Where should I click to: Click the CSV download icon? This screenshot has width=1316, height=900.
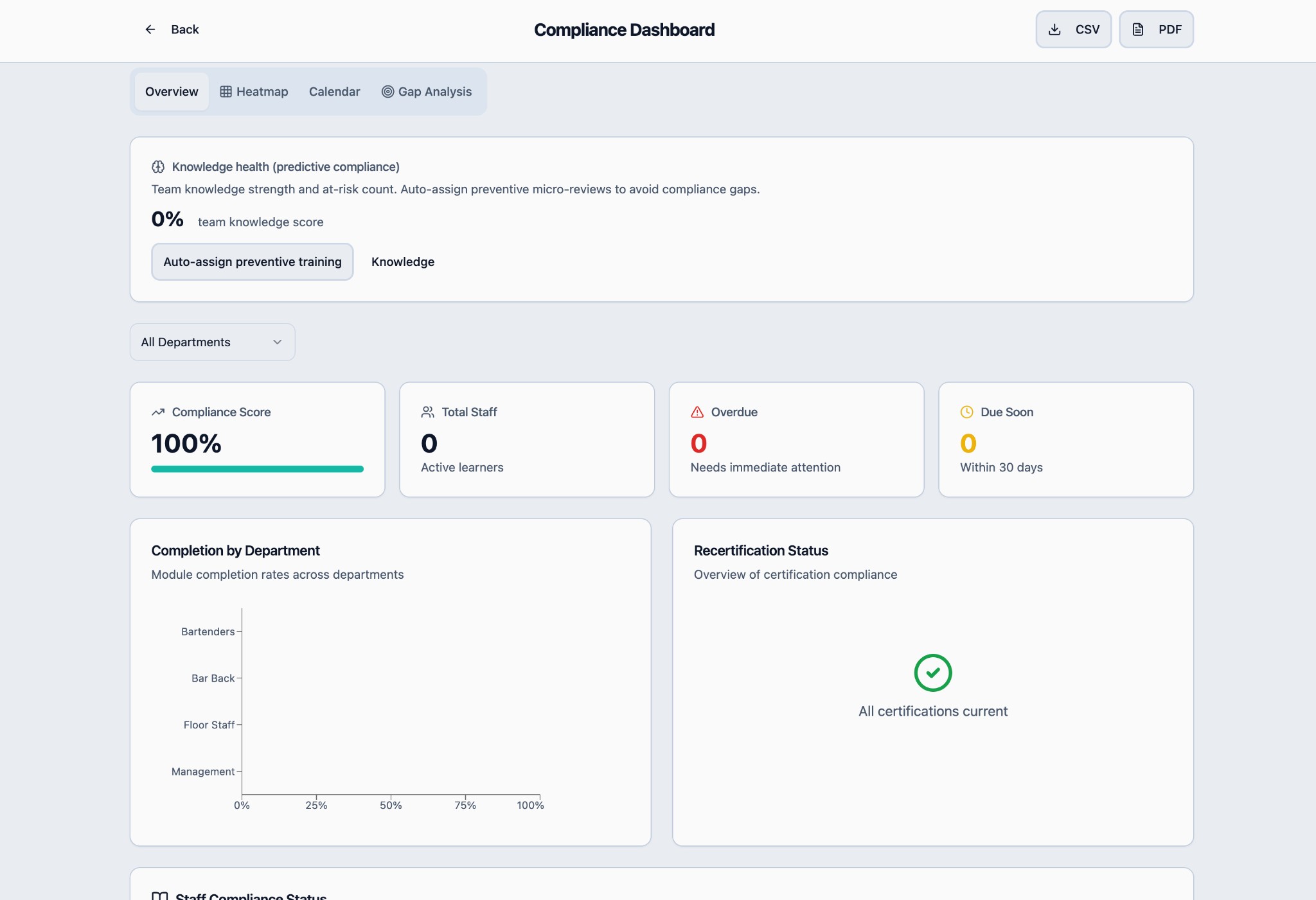click(x=1054, y=29)
